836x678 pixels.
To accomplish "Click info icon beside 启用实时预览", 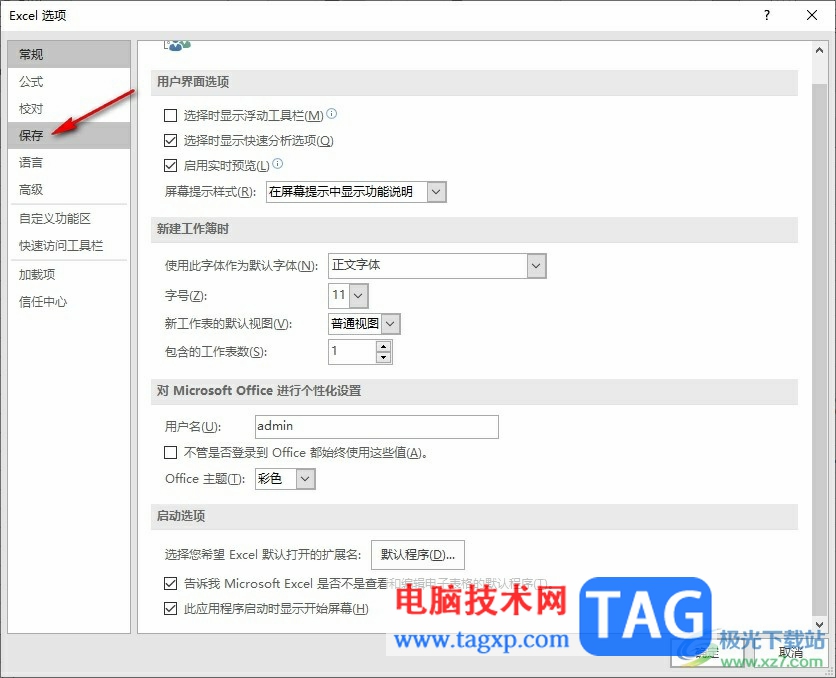I will pos(278,163).
